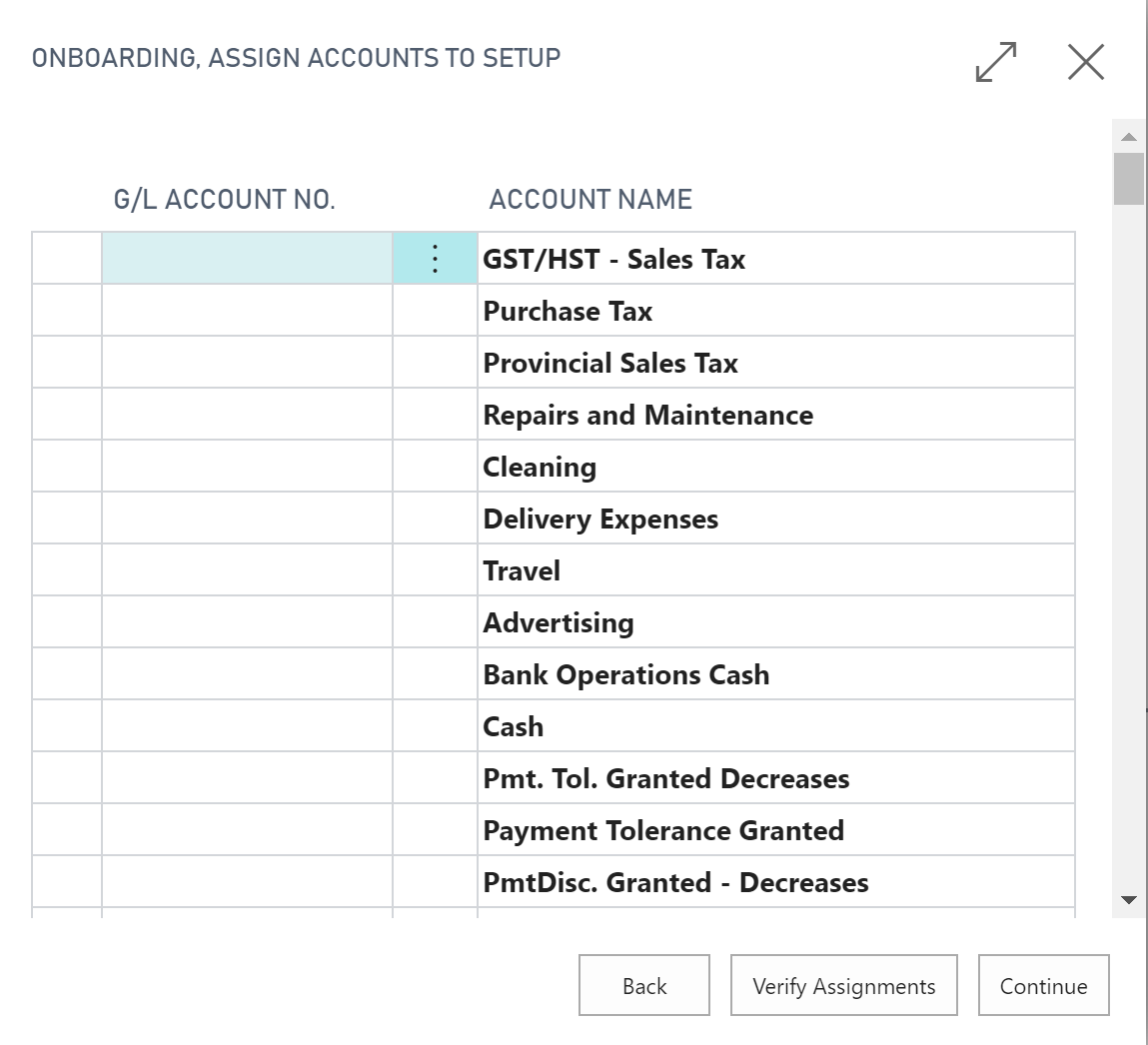Screen dimensions: 1148x1045
Task: Select the Pmt. Tol. Granted Decreases row
Action: pyautogui.click(x=553, y=778)
